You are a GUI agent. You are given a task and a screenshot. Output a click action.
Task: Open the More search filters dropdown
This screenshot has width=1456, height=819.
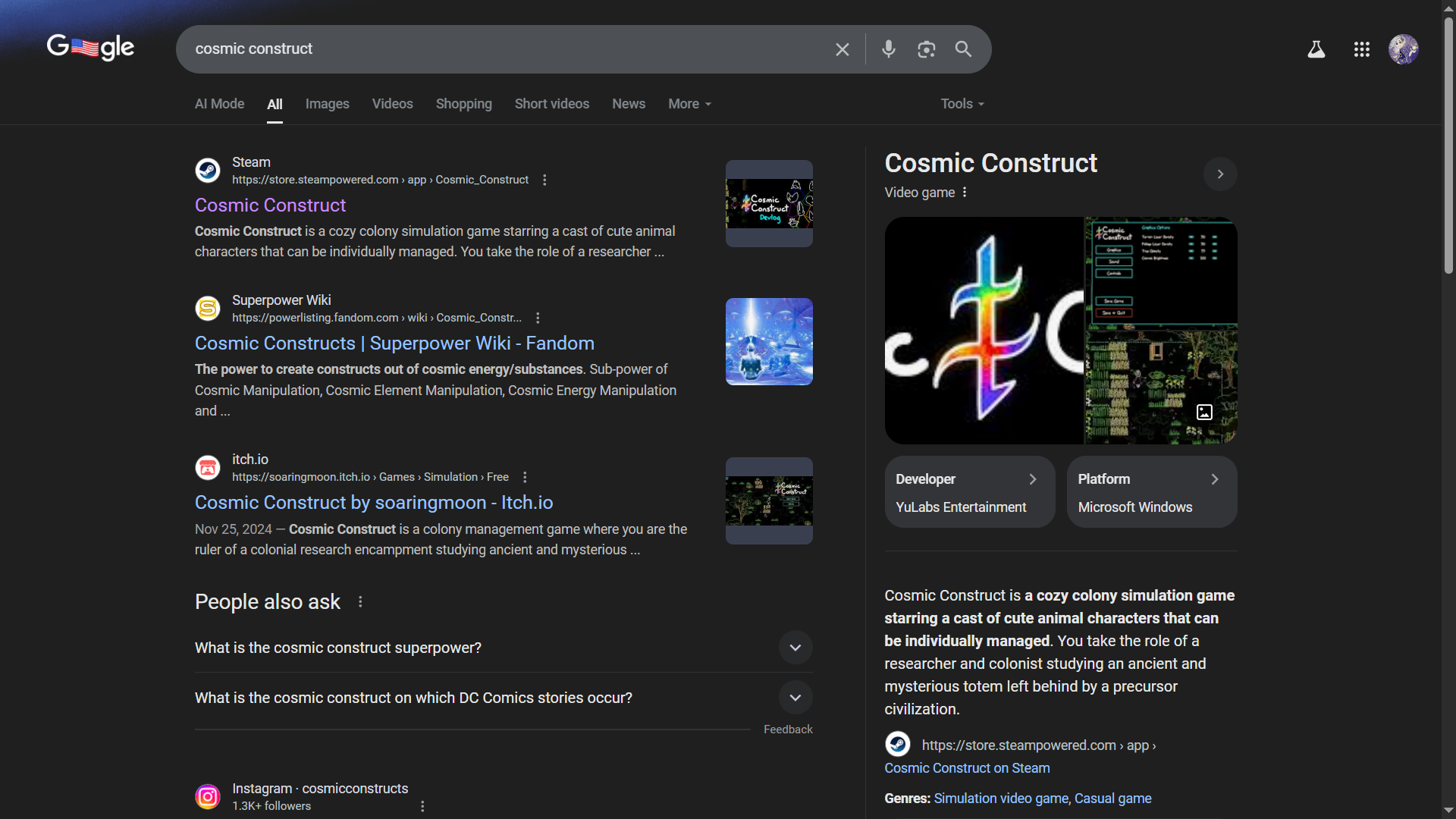pyautogui.click(x=689, y=104)
